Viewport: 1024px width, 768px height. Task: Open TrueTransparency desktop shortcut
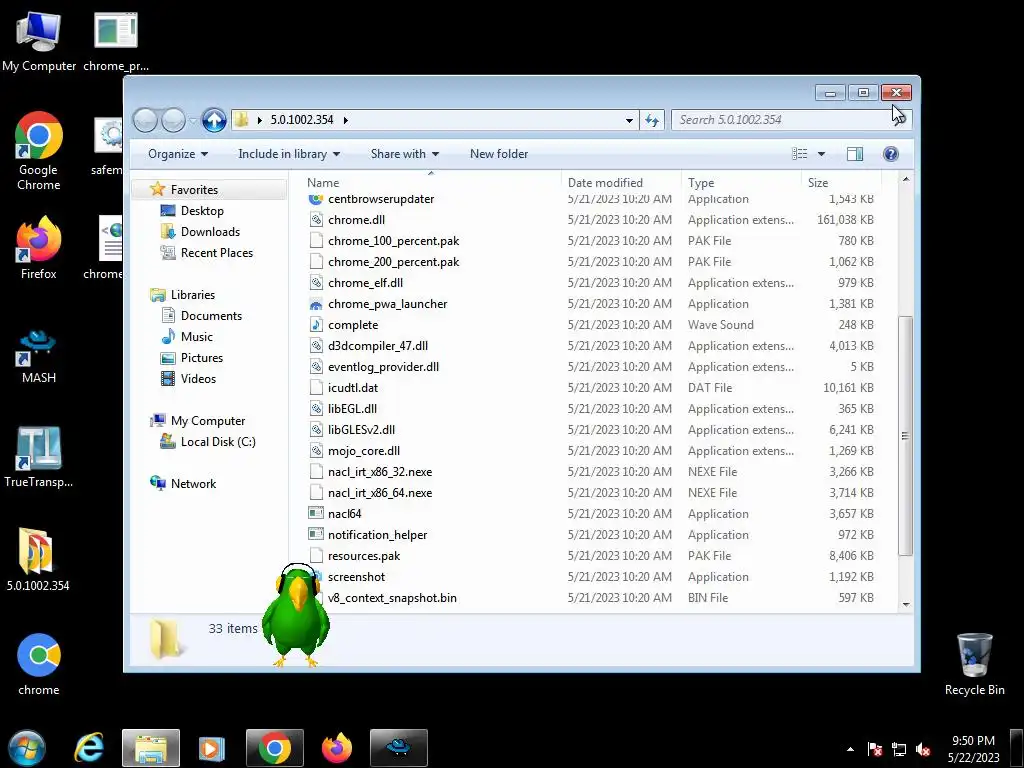pyautogui.click(x=39, y=457)
